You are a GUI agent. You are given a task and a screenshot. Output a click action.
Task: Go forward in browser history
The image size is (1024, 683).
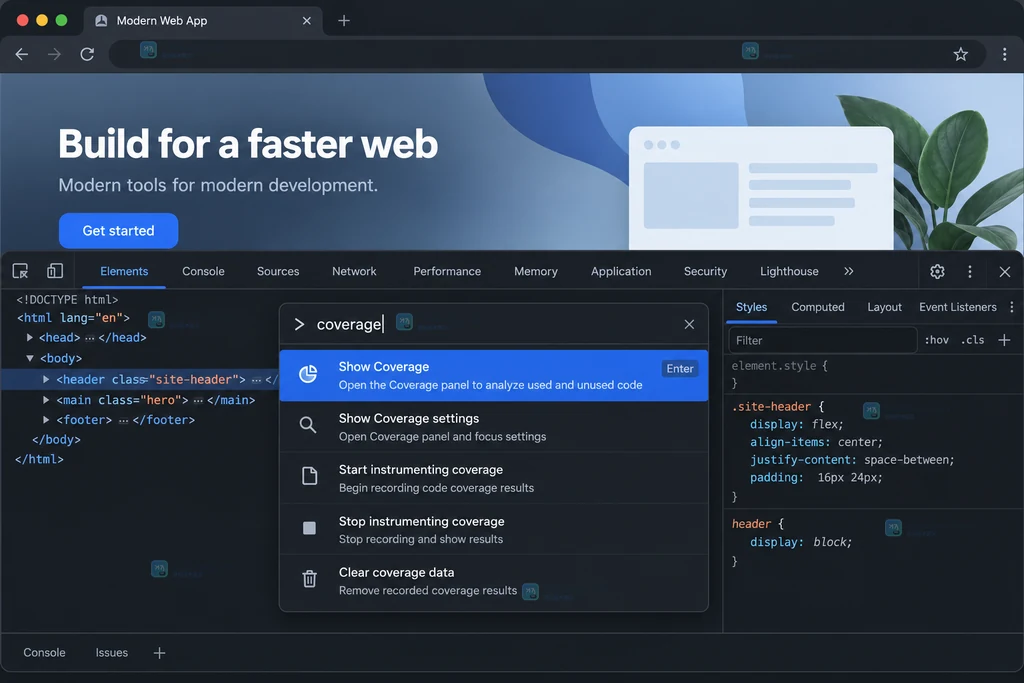click(54, 54)
